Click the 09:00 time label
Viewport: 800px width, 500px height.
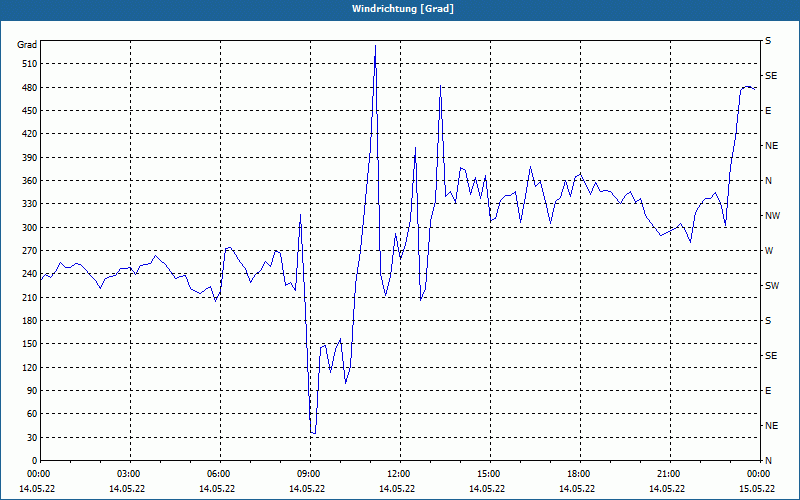(x=310, y=473)
